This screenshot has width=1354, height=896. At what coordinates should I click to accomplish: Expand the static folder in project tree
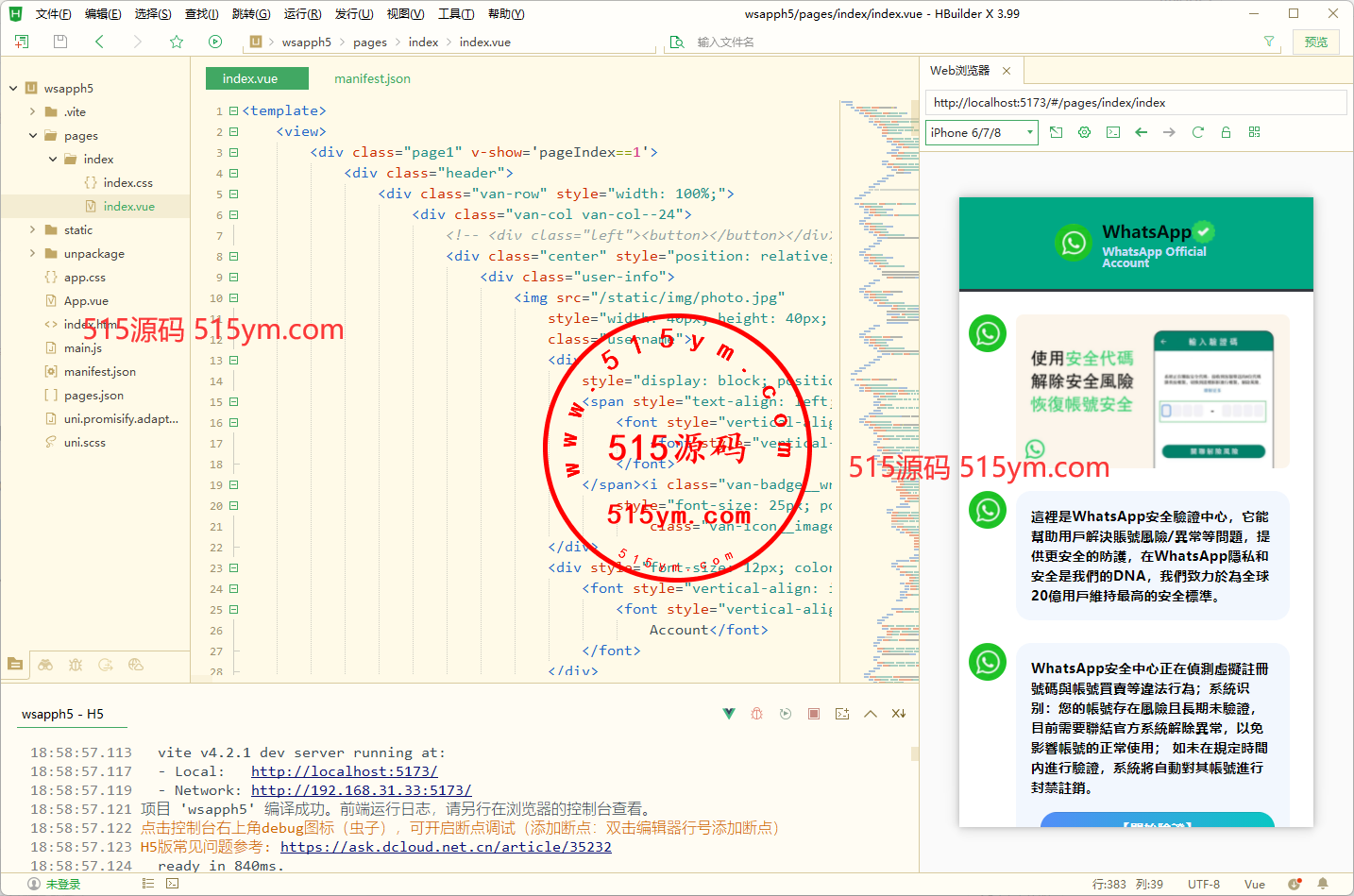pos(33,229)
